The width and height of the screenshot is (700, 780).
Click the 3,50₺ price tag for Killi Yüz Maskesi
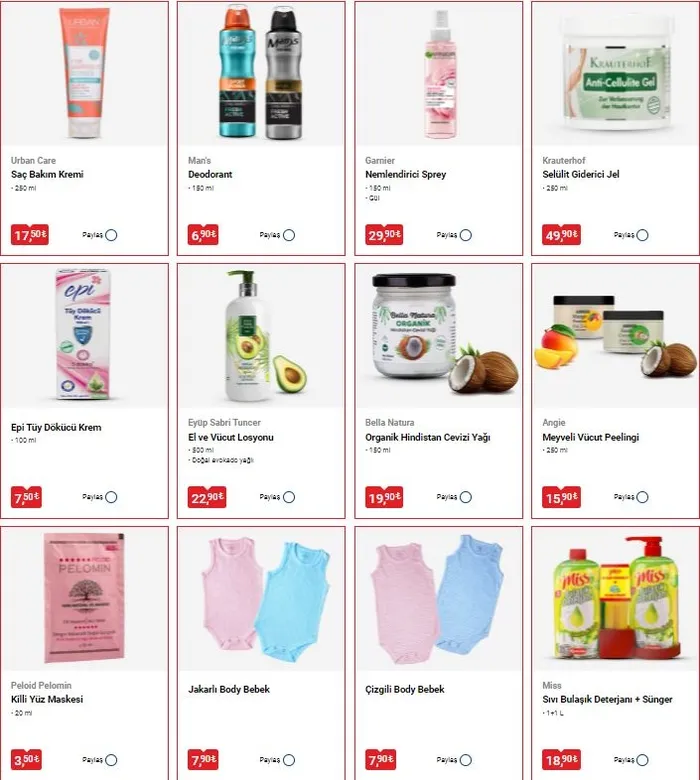(26, 760)
